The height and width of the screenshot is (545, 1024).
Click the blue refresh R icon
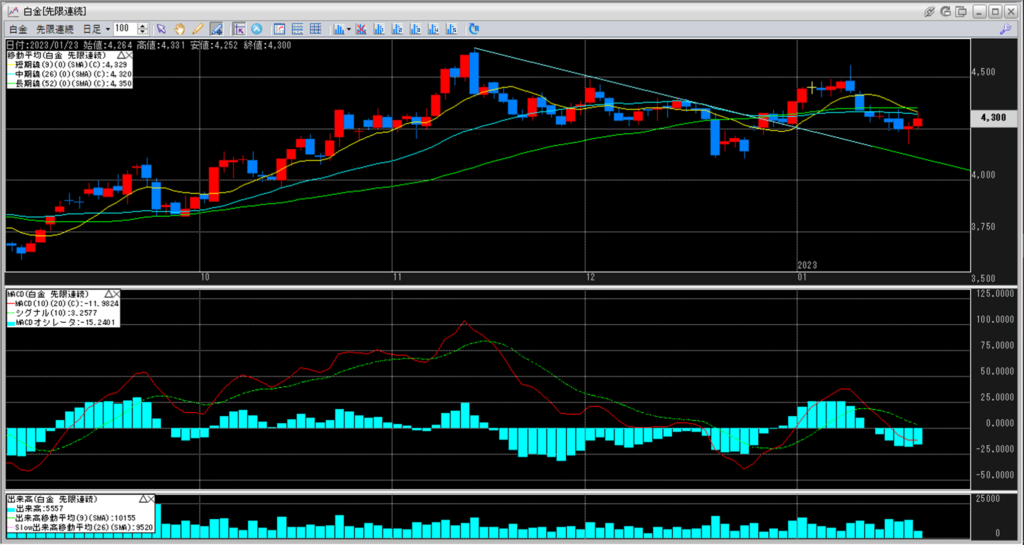point(473,29)
